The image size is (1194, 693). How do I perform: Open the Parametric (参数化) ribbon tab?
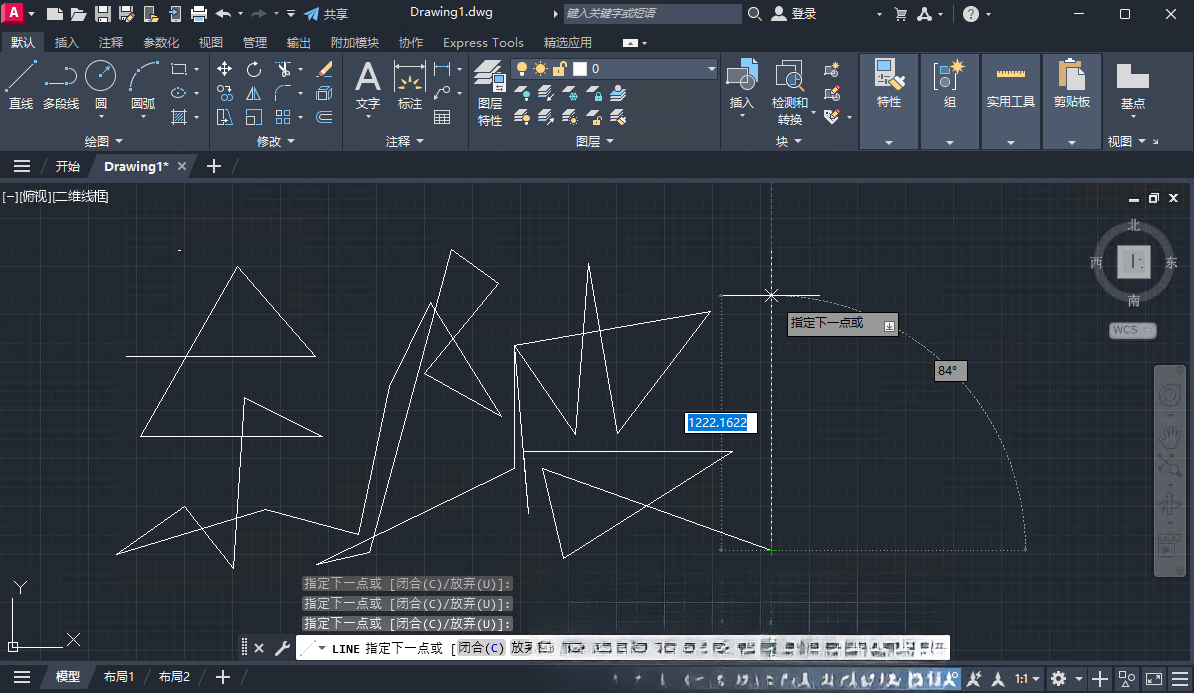click(x=161, y=43)
